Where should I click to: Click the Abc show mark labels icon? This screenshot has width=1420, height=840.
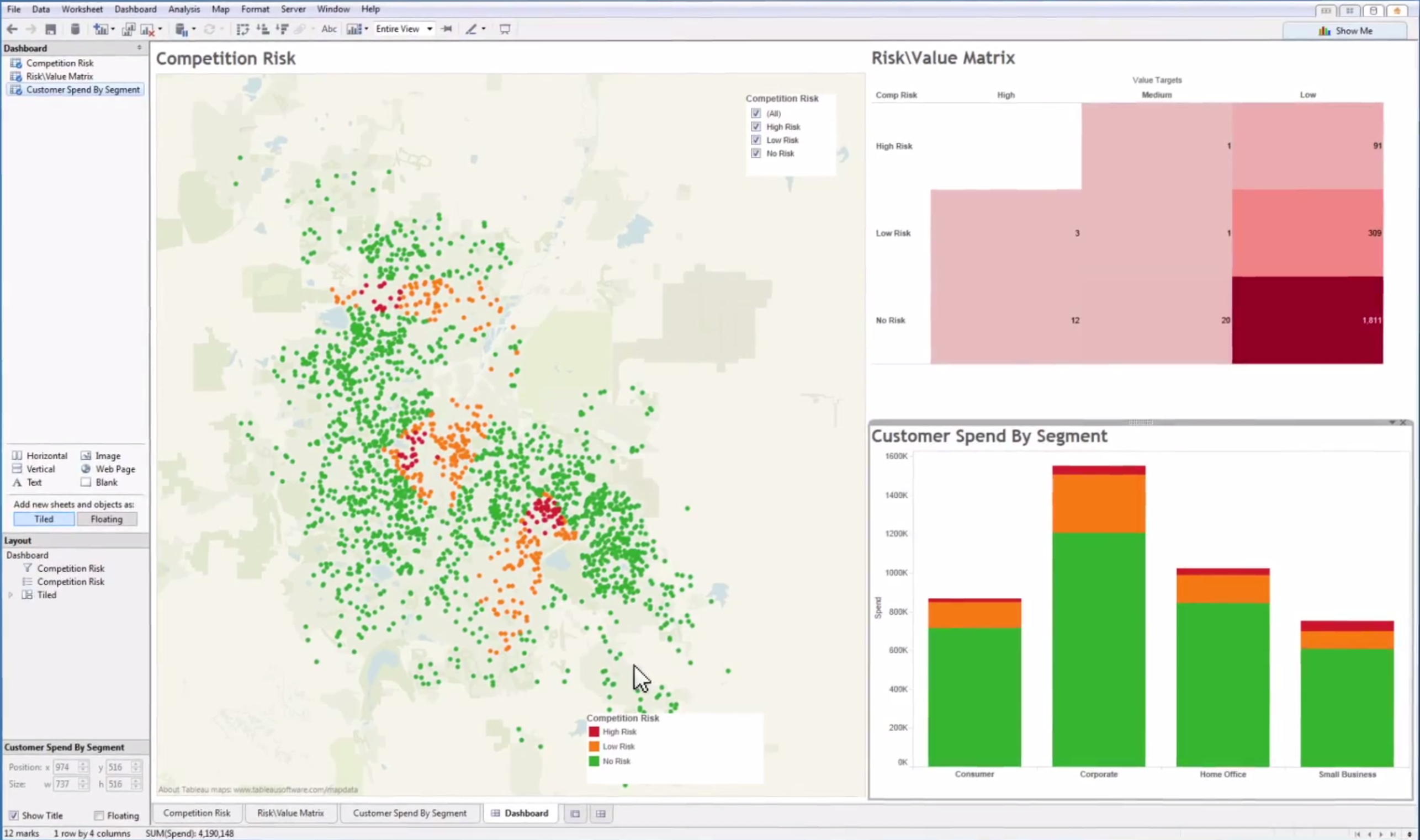[328, 29]
